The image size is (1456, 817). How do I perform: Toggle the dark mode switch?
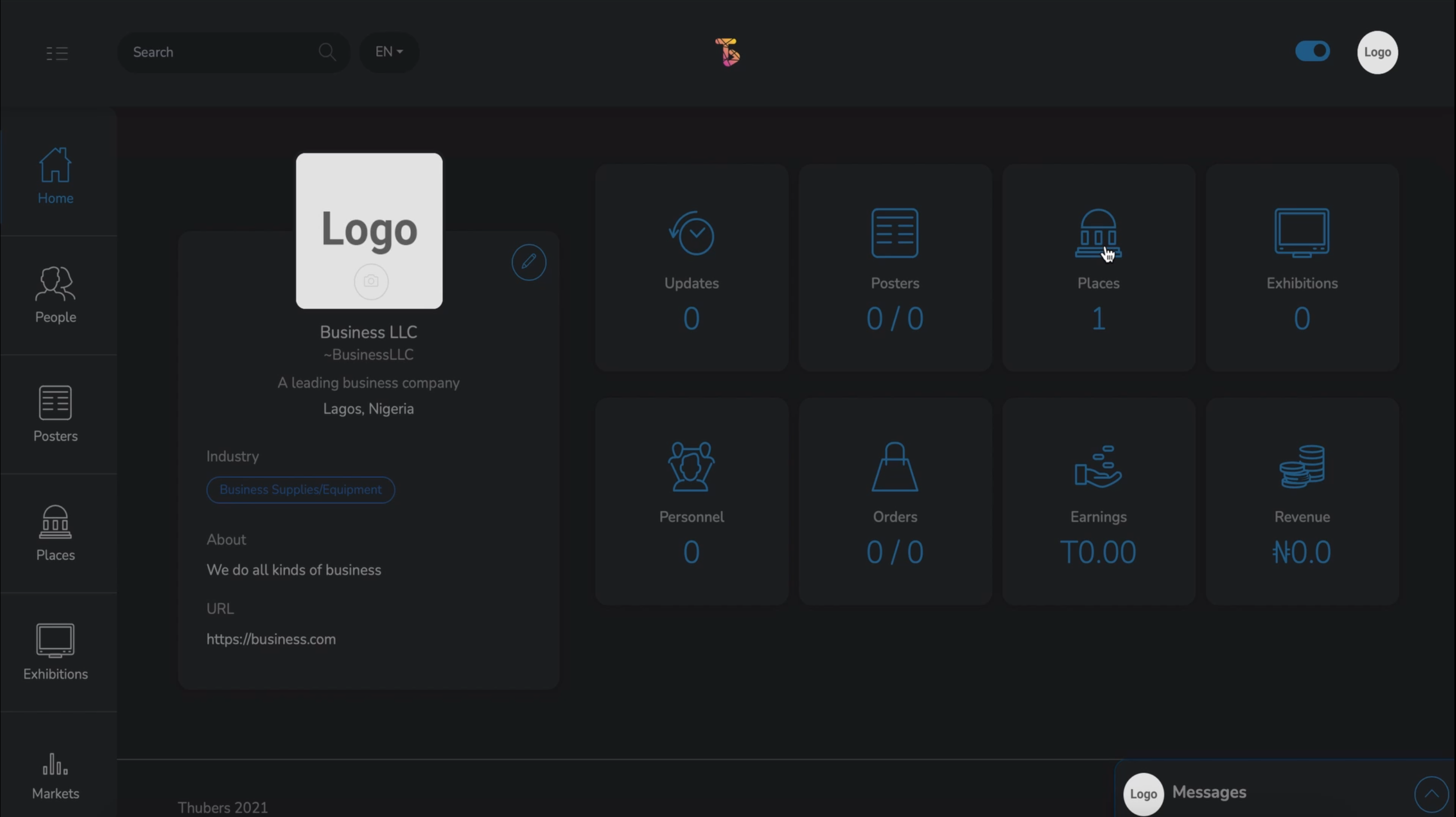1312,52
